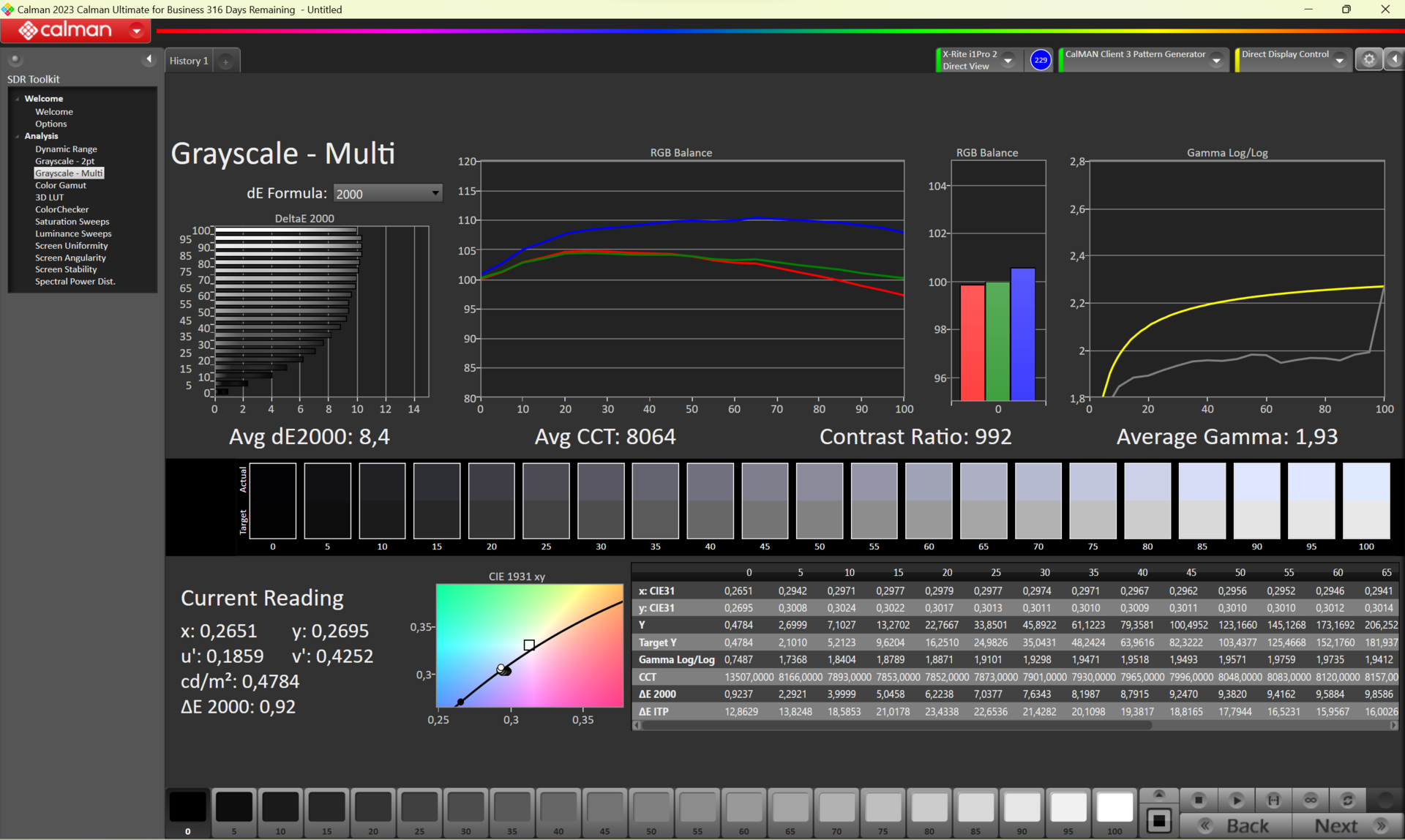The height and width of the screenshot is (840, 1405).
Task: Collapse the SDR Toolkit sidebar arrow
Action: [x=149, y=59]
